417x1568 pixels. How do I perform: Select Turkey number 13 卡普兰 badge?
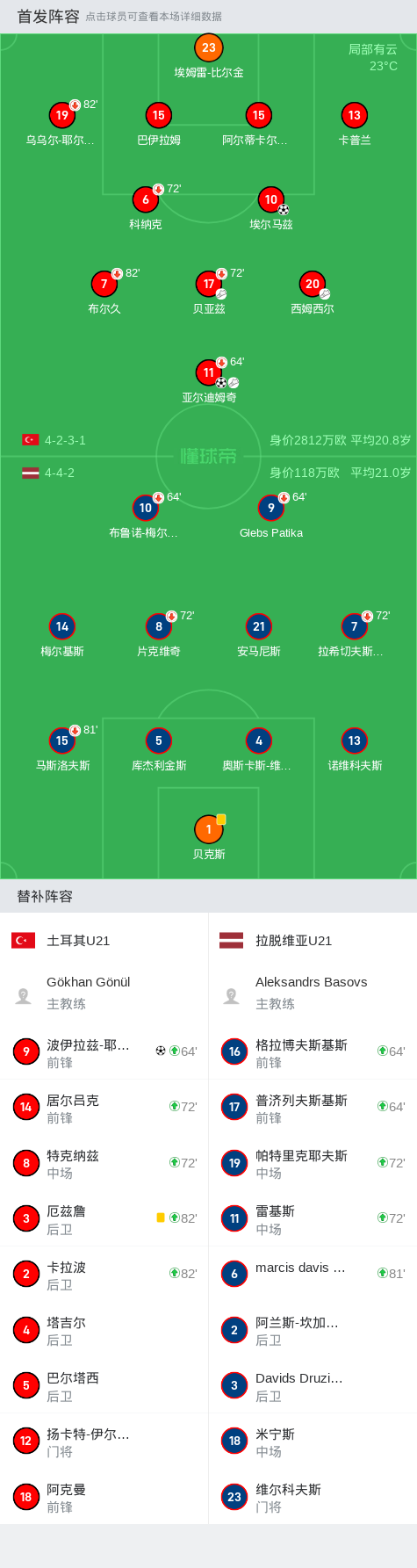point(354,115)
